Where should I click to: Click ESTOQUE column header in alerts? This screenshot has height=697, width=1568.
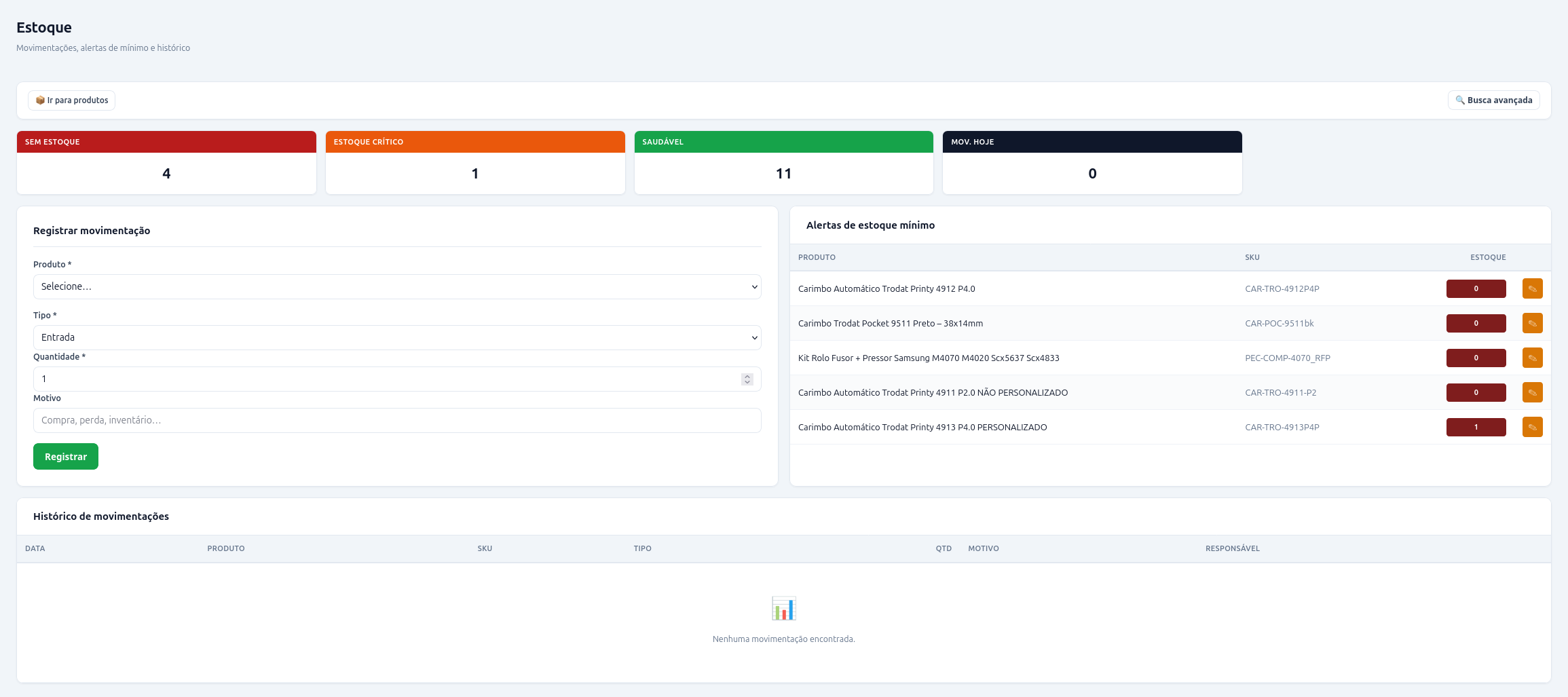[1488, 257]
